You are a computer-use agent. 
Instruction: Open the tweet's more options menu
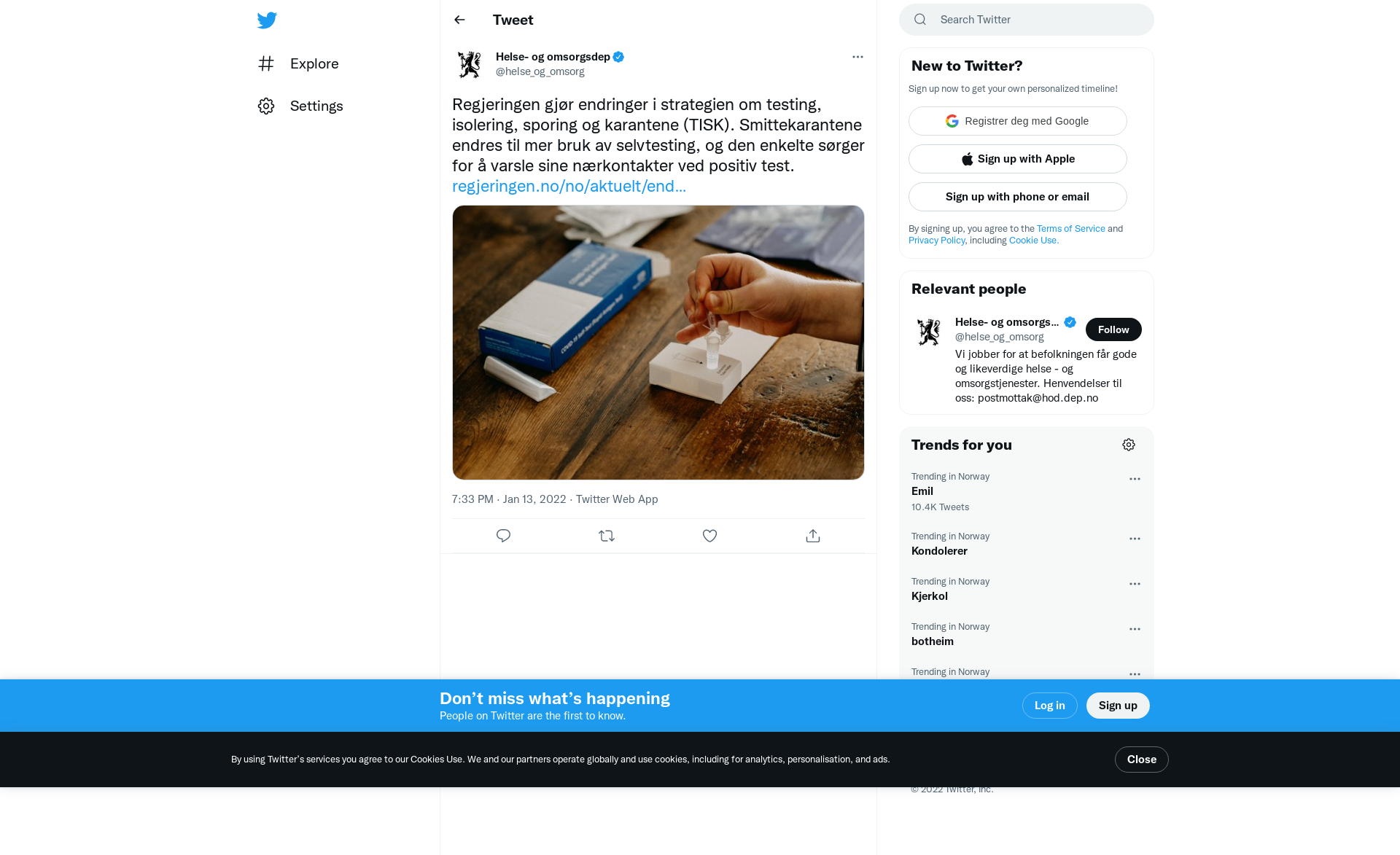pos(857,57)
